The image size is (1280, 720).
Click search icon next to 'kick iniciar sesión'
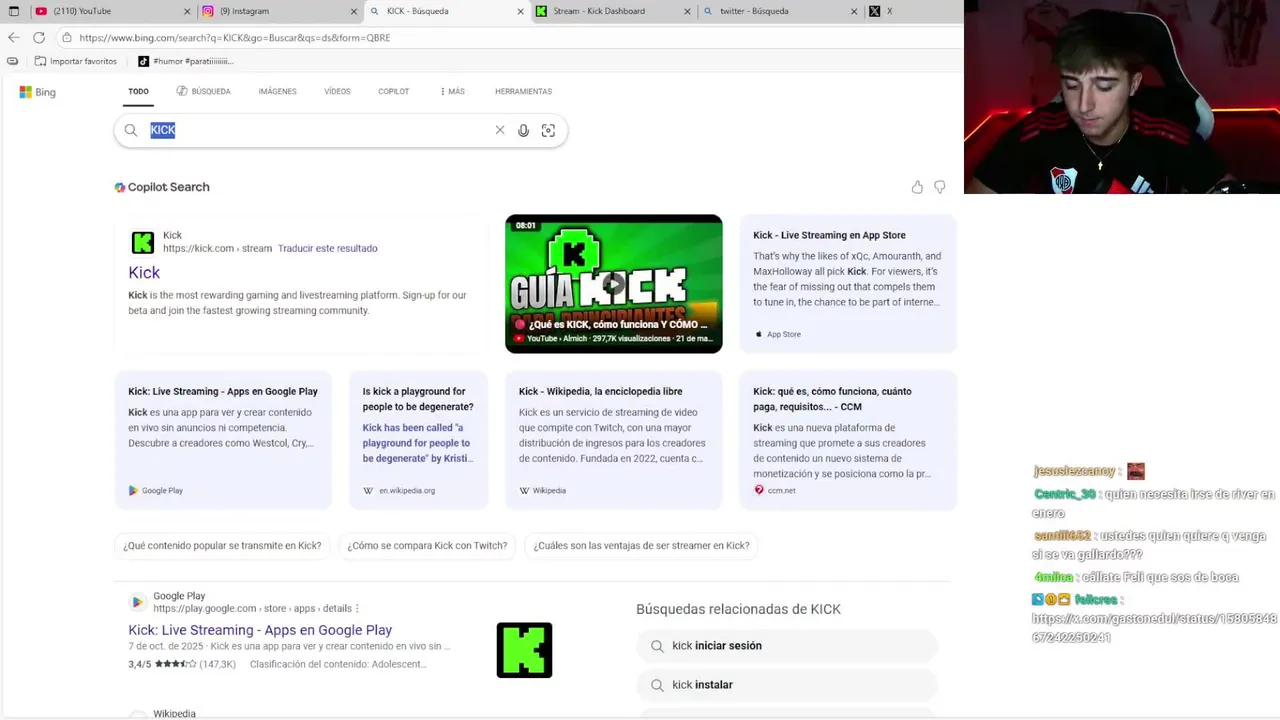[x=657, y=646]
